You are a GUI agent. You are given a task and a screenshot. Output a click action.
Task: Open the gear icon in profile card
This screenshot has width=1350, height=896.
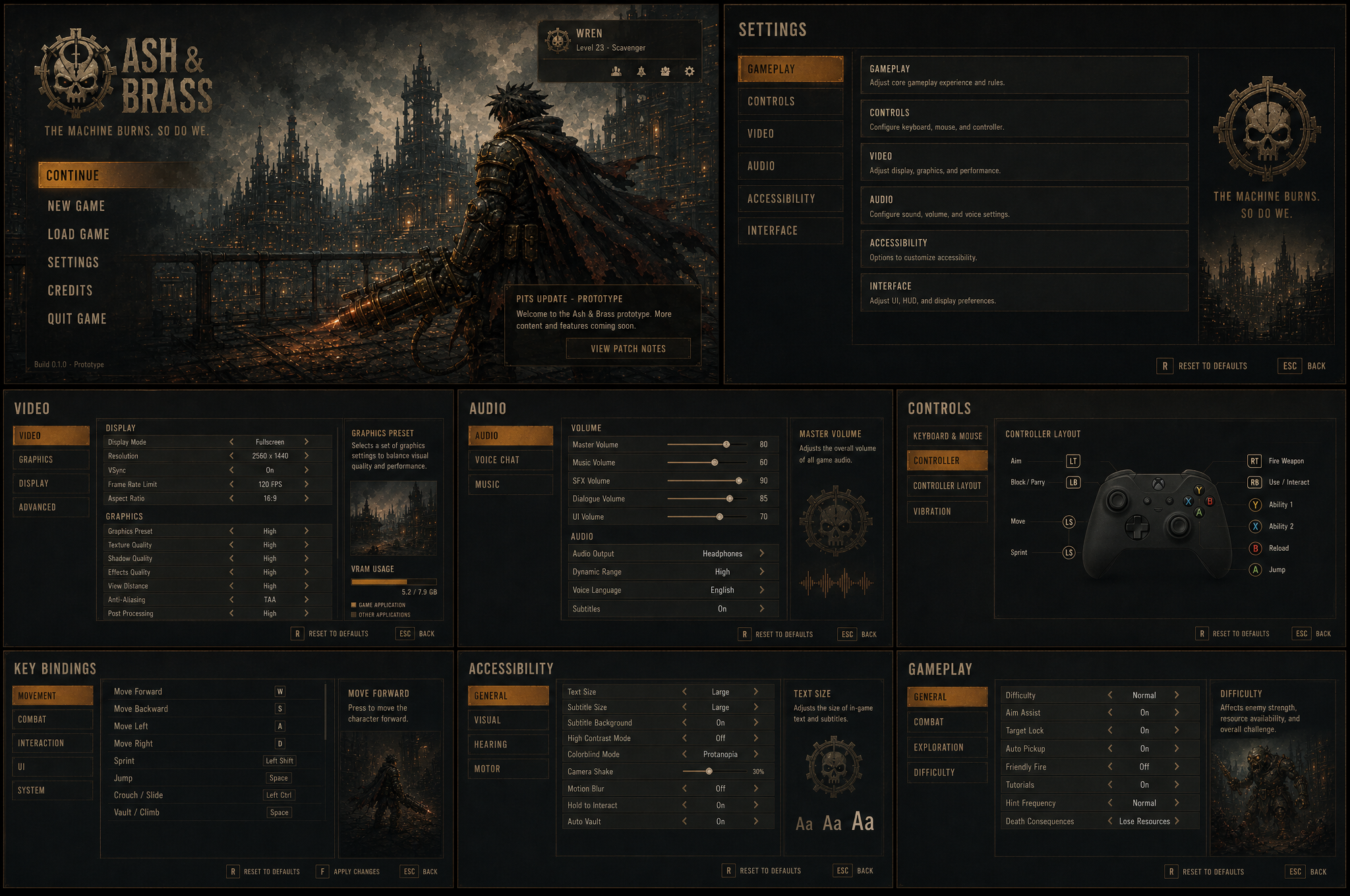point(690,71)
